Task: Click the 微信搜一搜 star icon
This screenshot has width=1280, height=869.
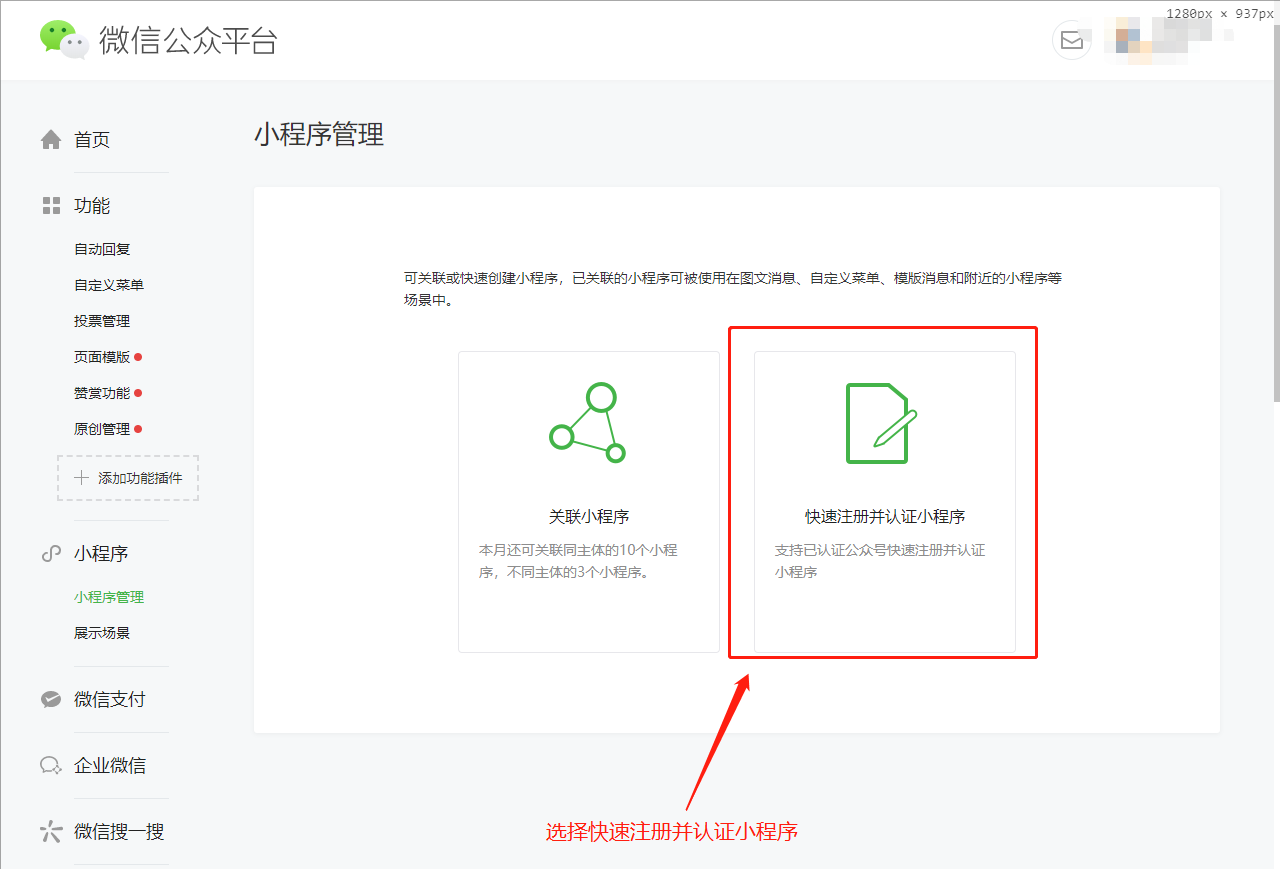Action: [x=51, y=832]
